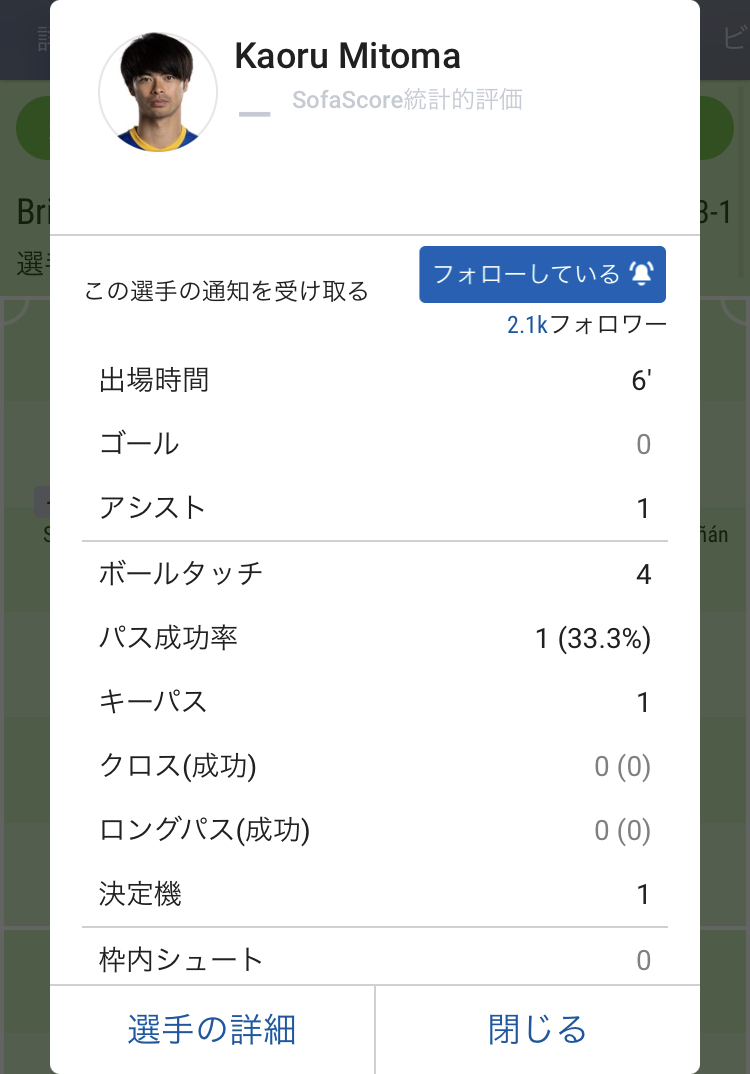Select the ゴール stat row

tap(375, 444)
